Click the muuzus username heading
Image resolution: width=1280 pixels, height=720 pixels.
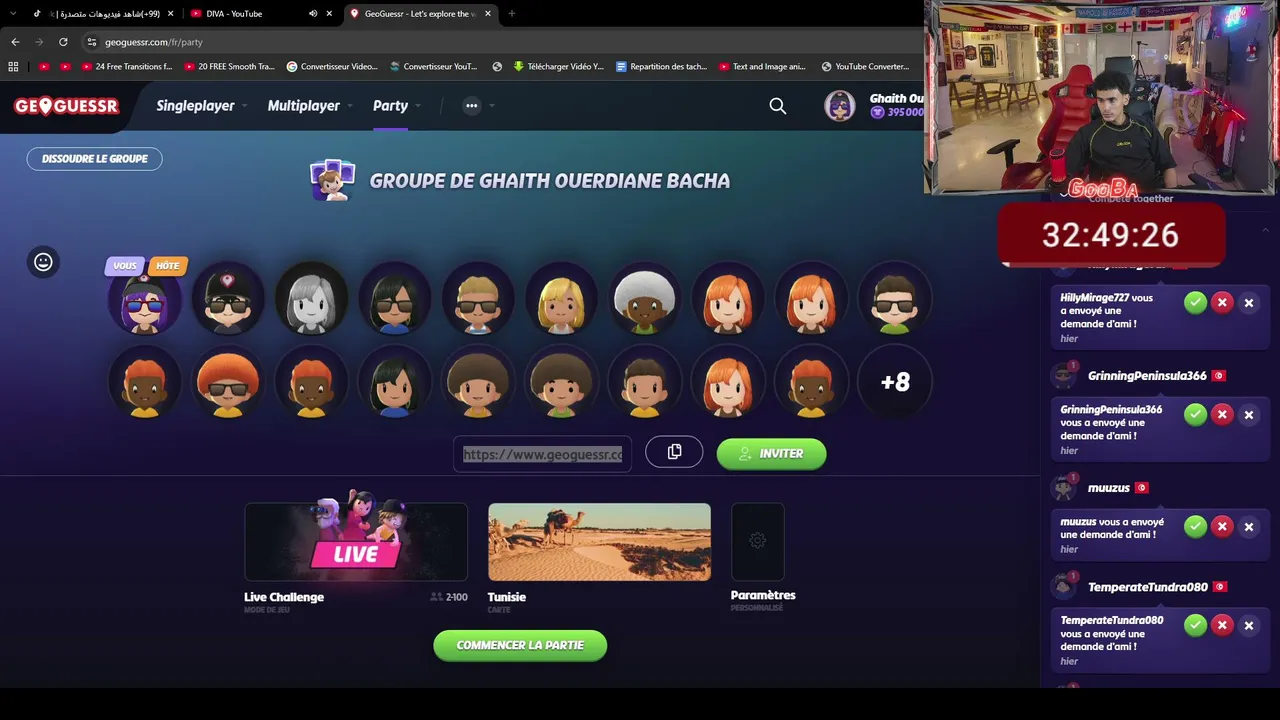tap(1109, 488)
